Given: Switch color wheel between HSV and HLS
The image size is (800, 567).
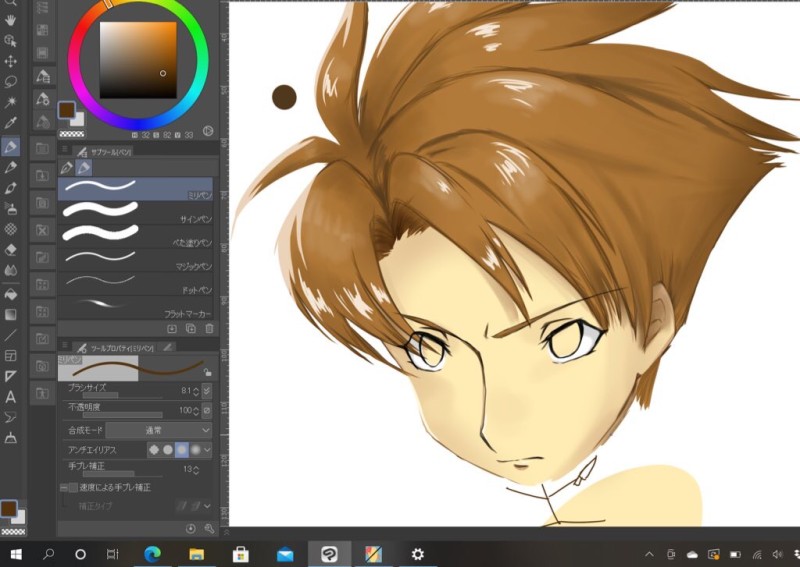Looking at the screenshot, I should pos(208,131).
